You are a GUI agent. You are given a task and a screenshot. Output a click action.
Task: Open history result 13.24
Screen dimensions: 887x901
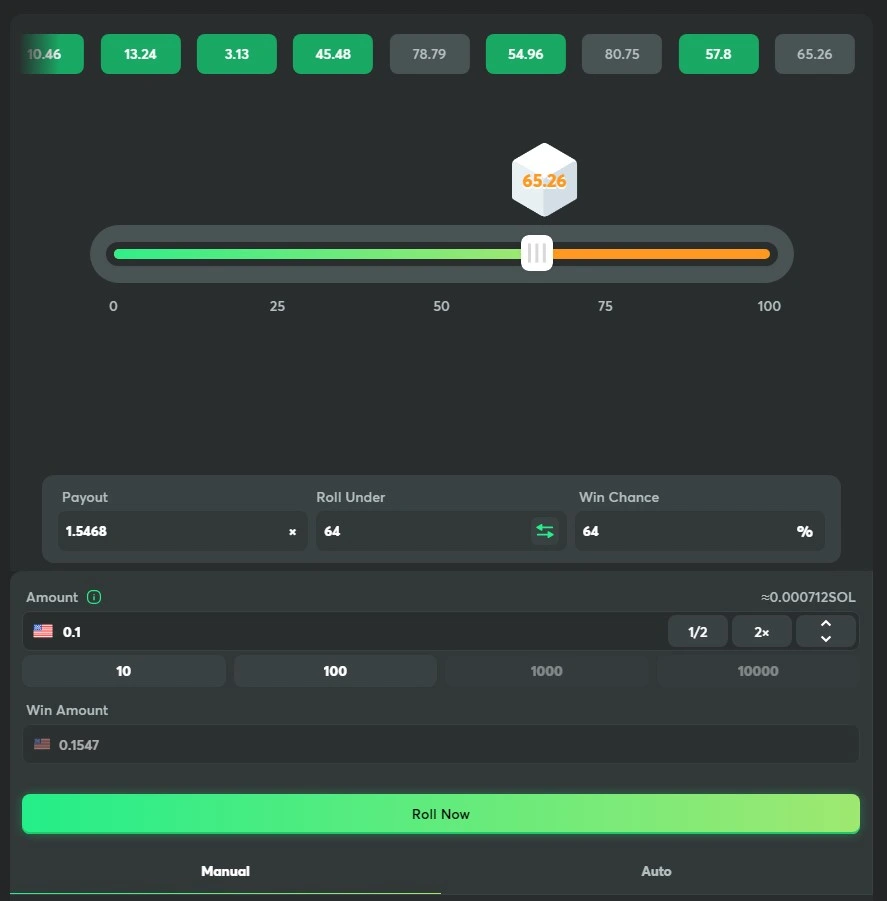click(141, 54)
